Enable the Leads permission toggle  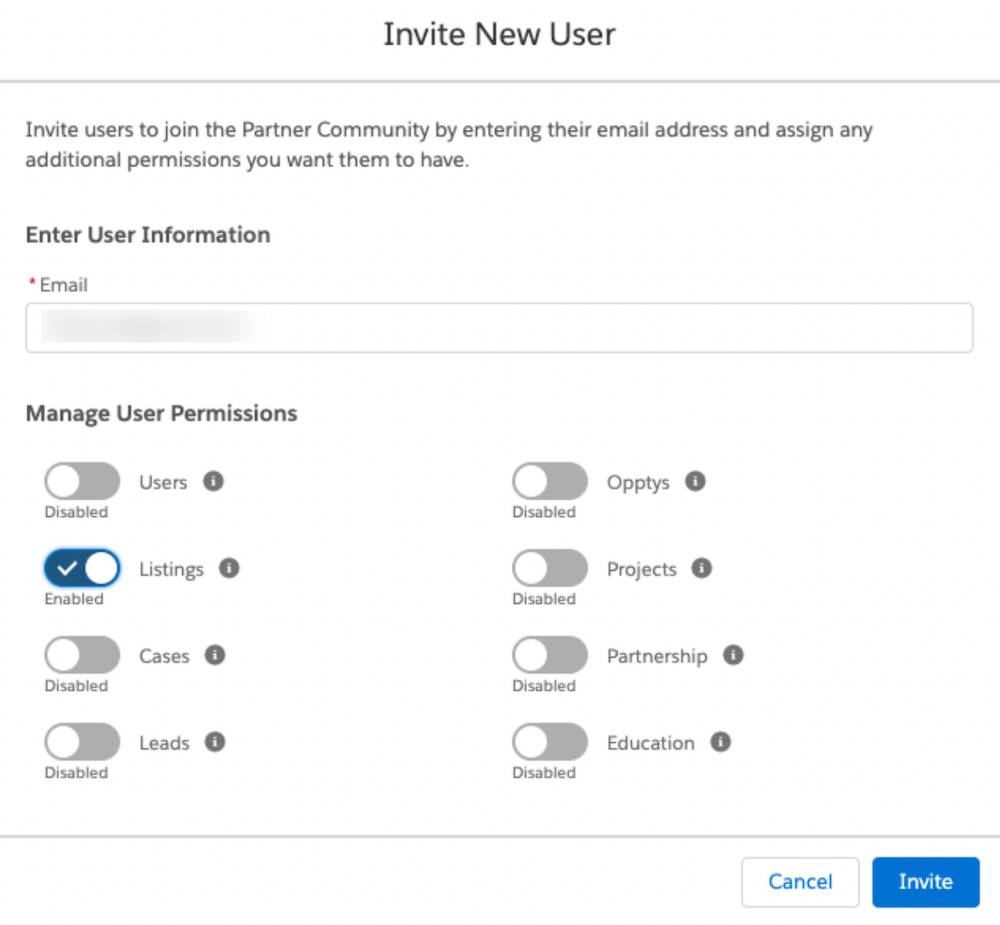(x=81, y=742)
